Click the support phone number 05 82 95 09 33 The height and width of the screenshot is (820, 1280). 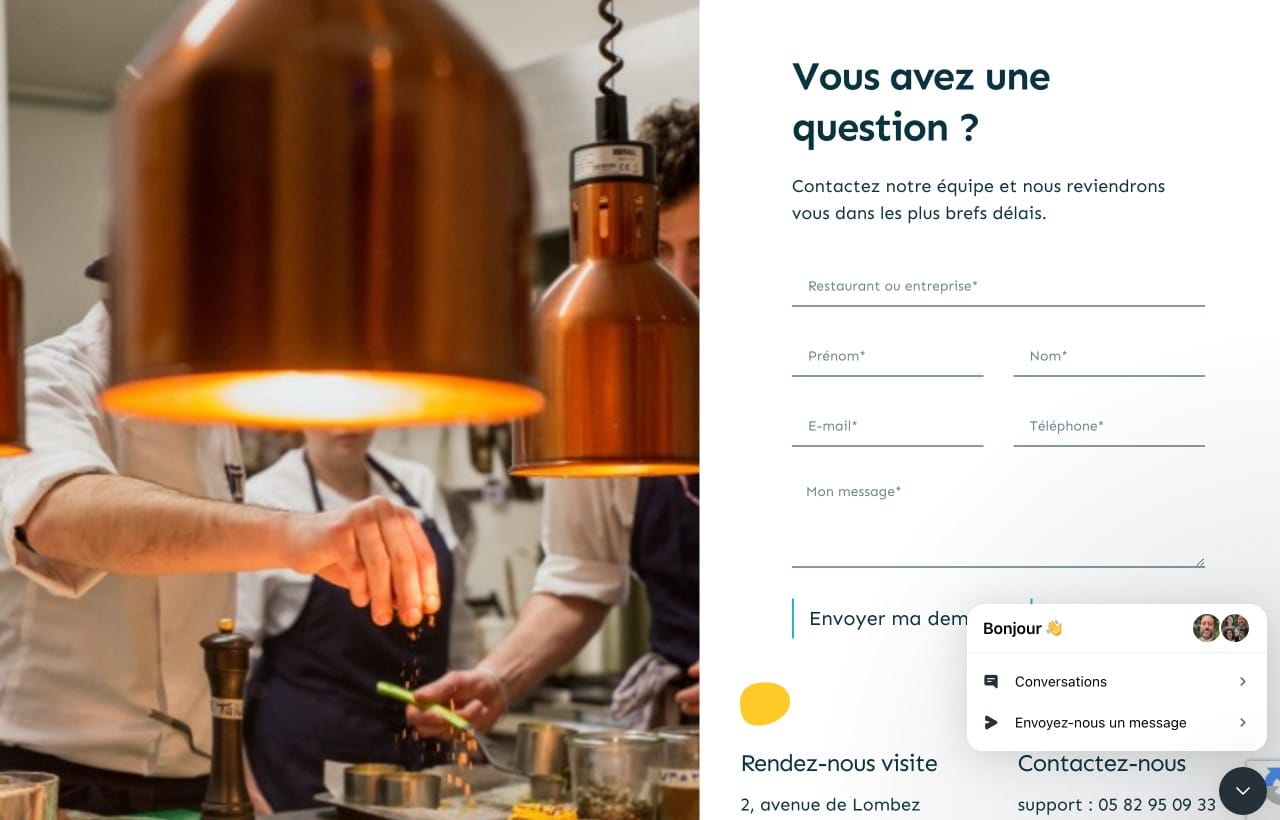(x=1157, y=804)
